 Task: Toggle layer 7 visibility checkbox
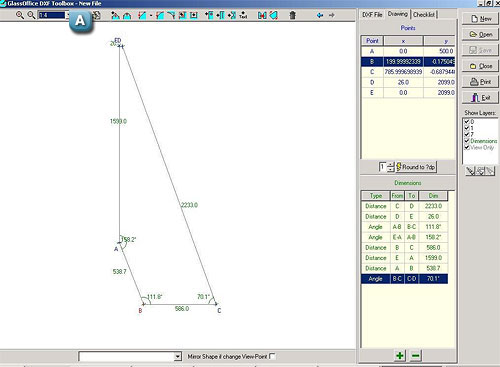pyautogui.click(x=467, y=134)
